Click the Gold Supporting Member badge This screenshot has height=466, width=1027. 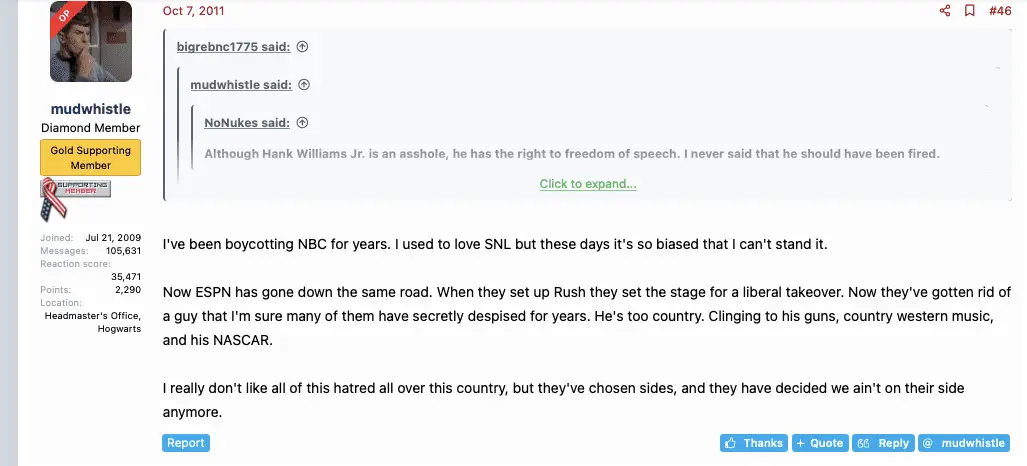click(x=91, y=158)
